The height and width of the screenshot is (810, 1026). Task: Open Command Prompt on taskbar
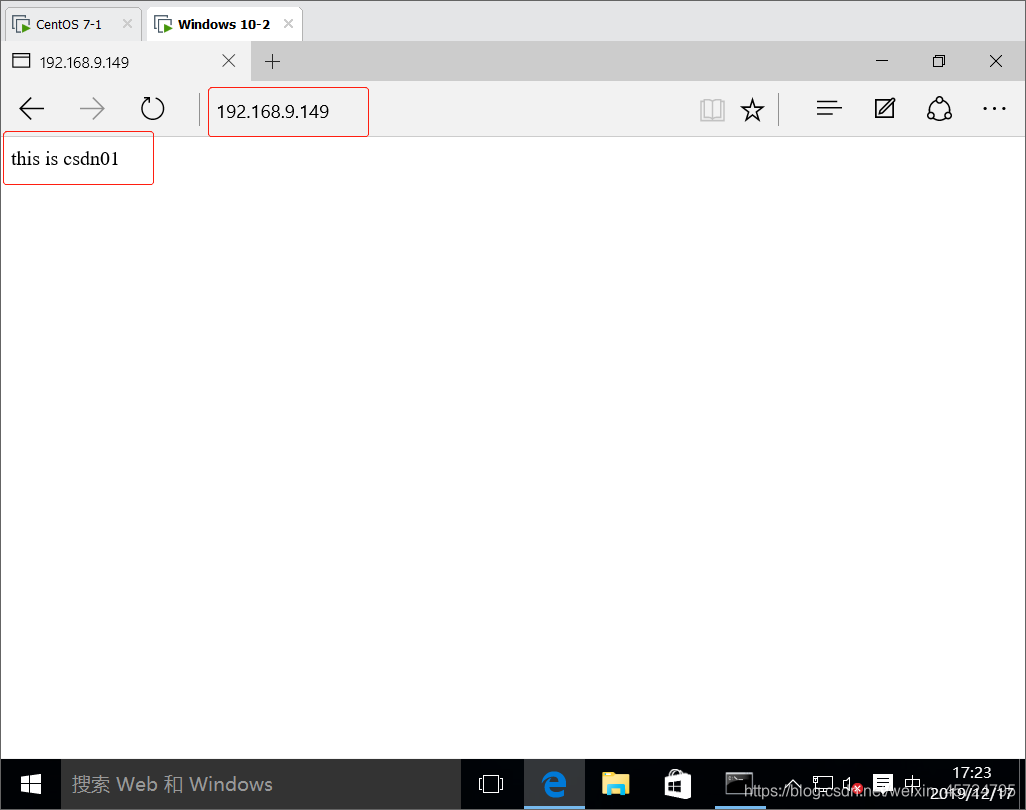739,784
